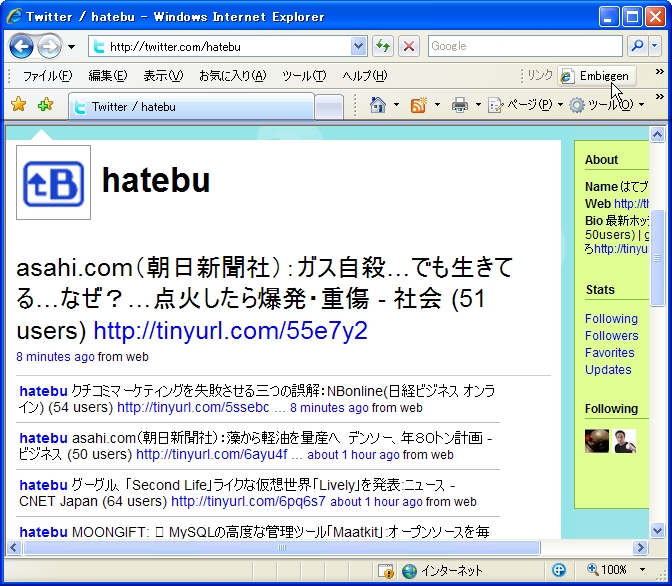Image resolution: width=672 pixels, height=586 pixels.
Task: Click horizontal scrollbar left arrow
Action: [14, 547]
